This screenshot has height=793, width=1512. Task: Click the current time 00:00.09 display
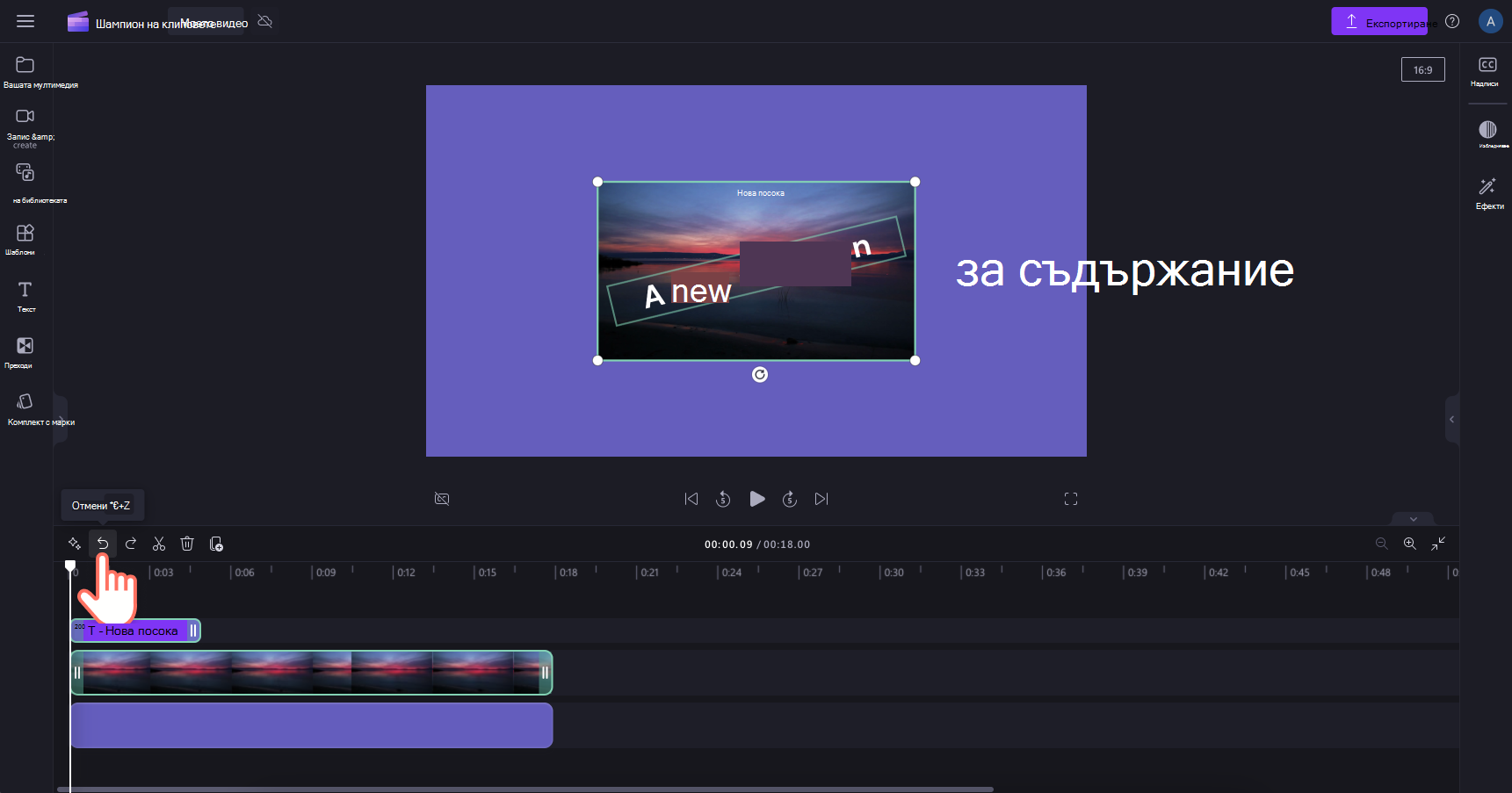click(728, 544)
